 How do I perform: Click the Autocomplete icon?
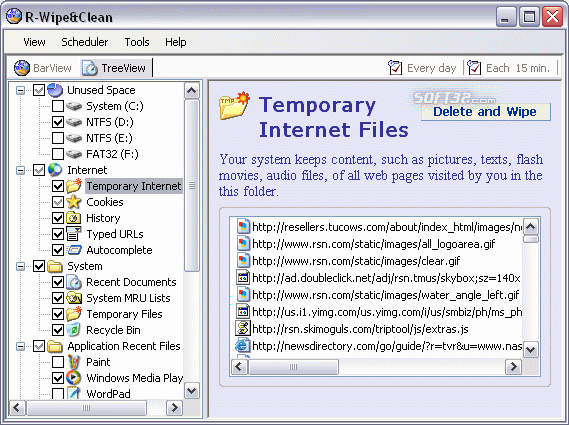click(x=75, y=250)
